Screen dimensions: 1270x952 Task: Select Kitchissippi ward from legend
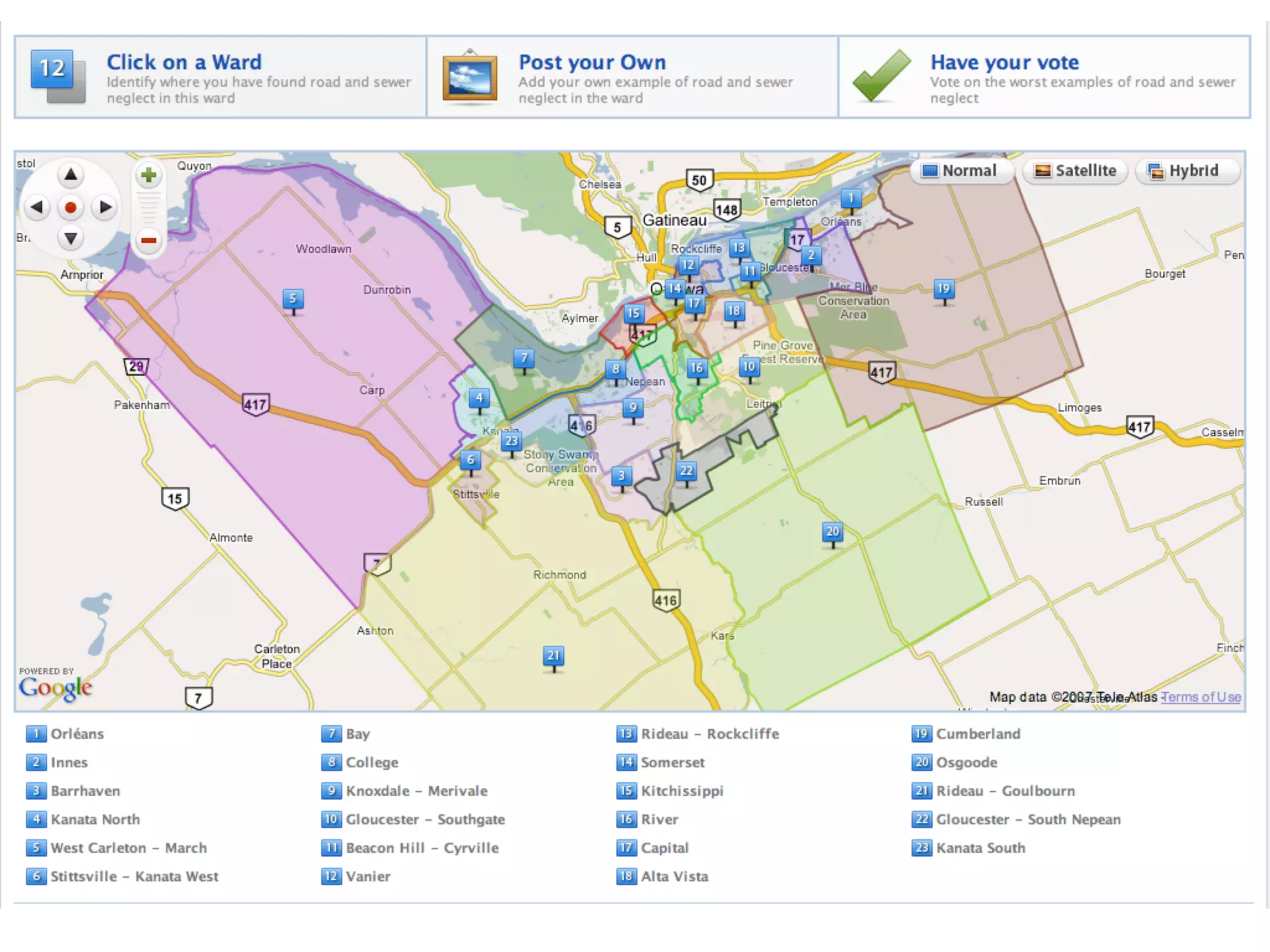coord(682,791)
